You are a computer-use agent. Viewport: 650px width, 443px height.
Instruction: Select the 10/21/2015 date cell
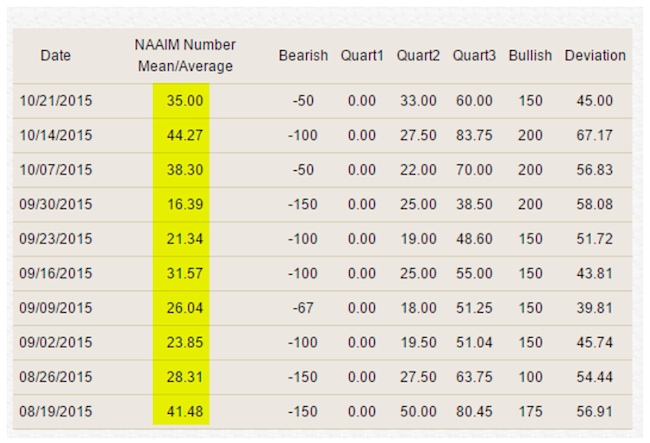click(x=56, y=101)
